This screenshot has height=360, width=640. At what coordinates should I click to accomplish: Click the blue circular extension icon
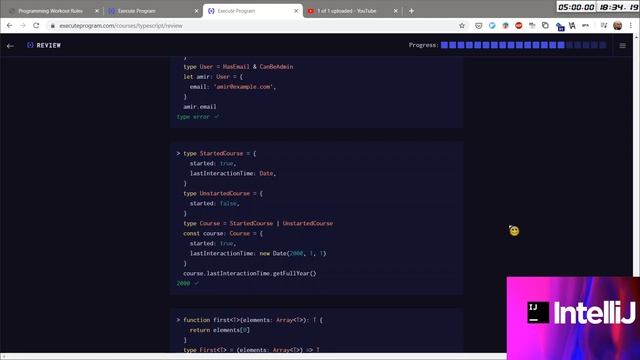(x=492, y=26)
